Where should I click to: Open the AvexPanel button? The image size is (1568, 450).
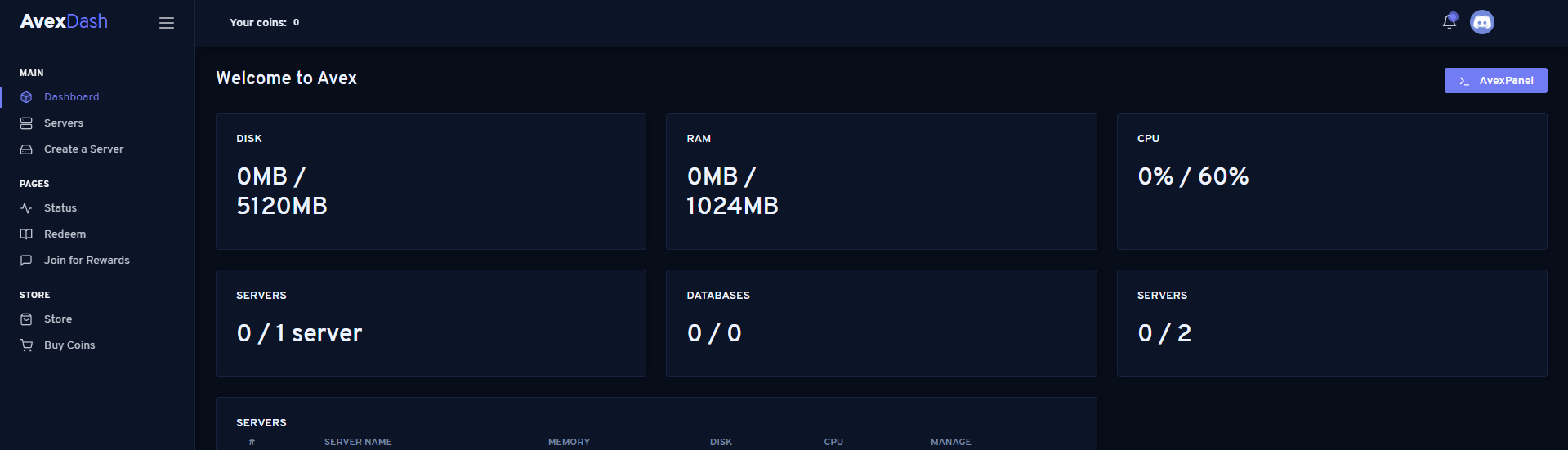coord(1495,81)
